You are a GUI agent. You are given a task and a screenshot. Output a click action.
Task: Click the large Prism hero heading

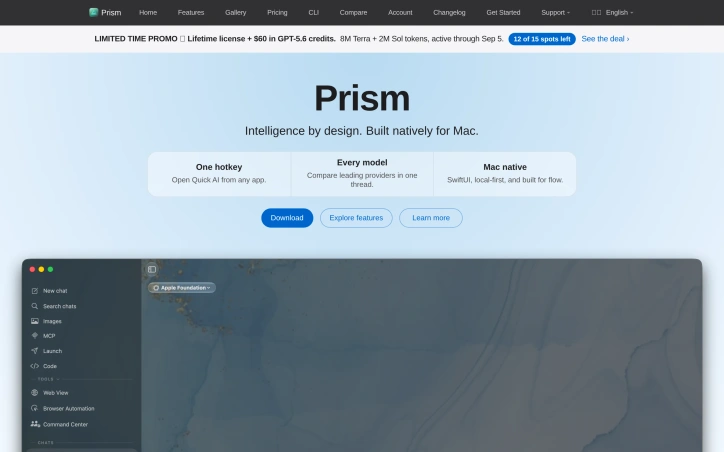[x=362, y=98]
